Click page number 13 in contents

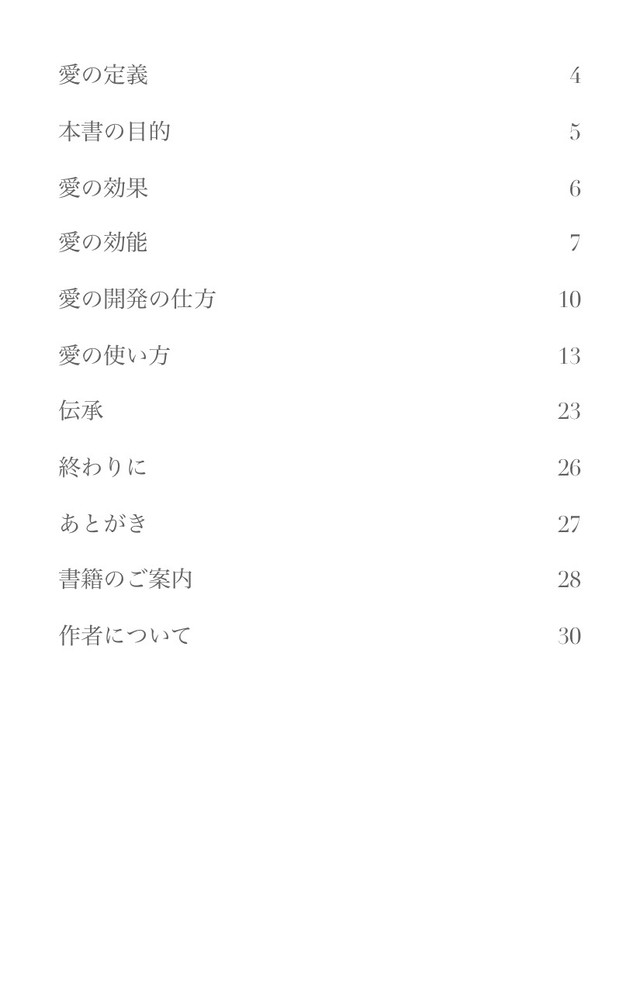click(569, 356)
